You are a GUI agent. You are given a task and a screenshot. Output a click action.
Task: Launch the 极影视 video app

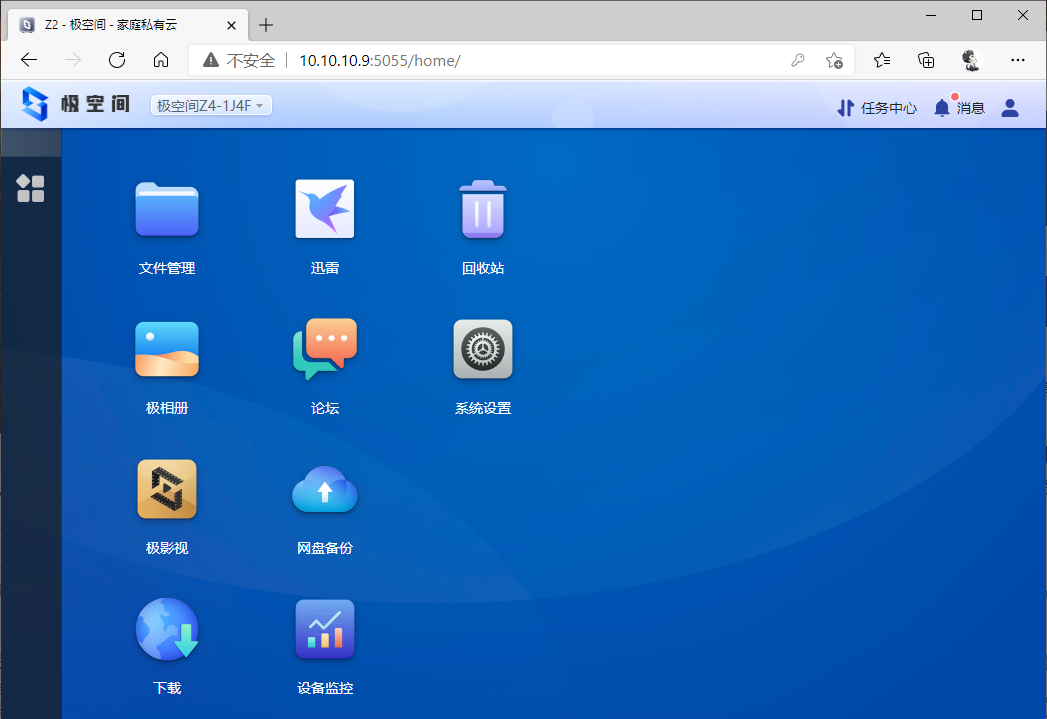point(167,490)
